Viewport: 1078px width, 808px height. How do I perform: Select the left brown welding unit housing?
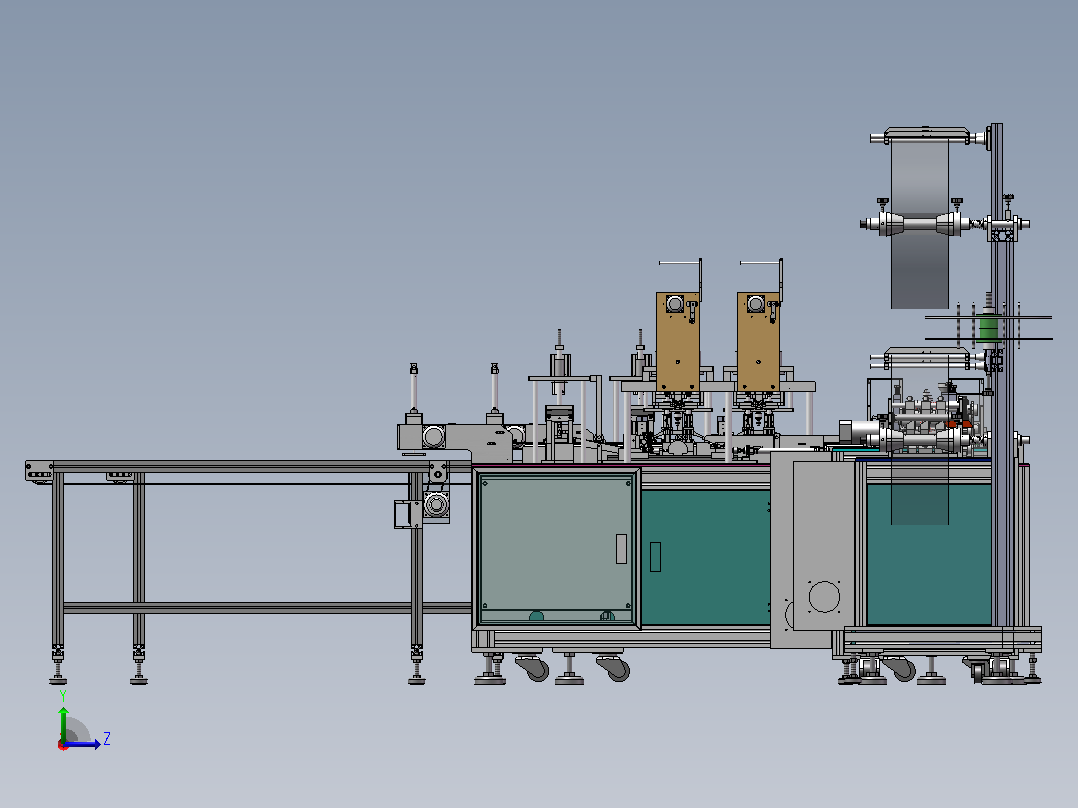coord(677,342)
